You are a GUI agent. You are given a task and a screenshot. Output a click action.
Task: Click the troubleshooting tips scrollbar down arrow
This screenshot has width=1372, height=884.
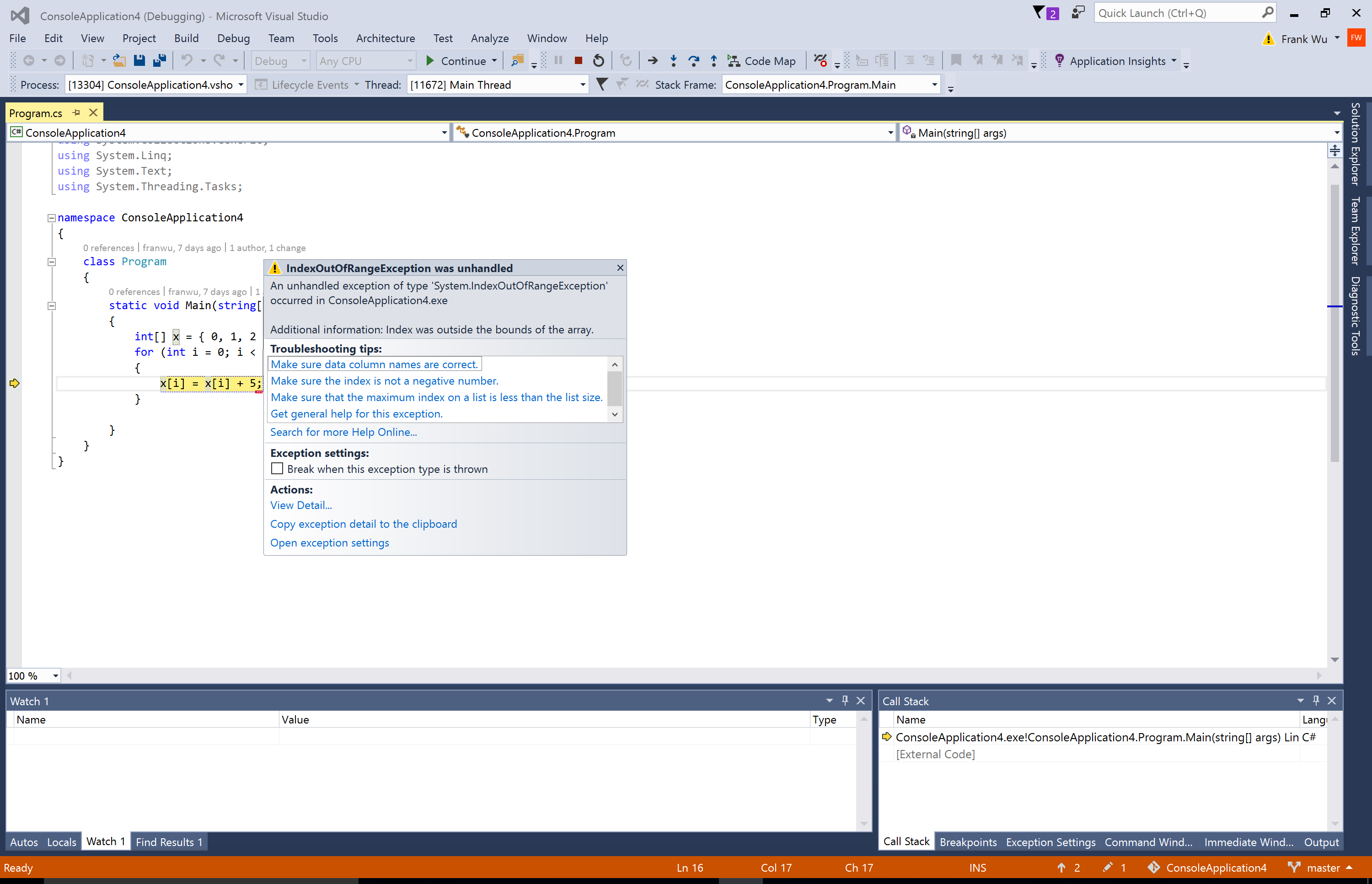tap(614, 414)
